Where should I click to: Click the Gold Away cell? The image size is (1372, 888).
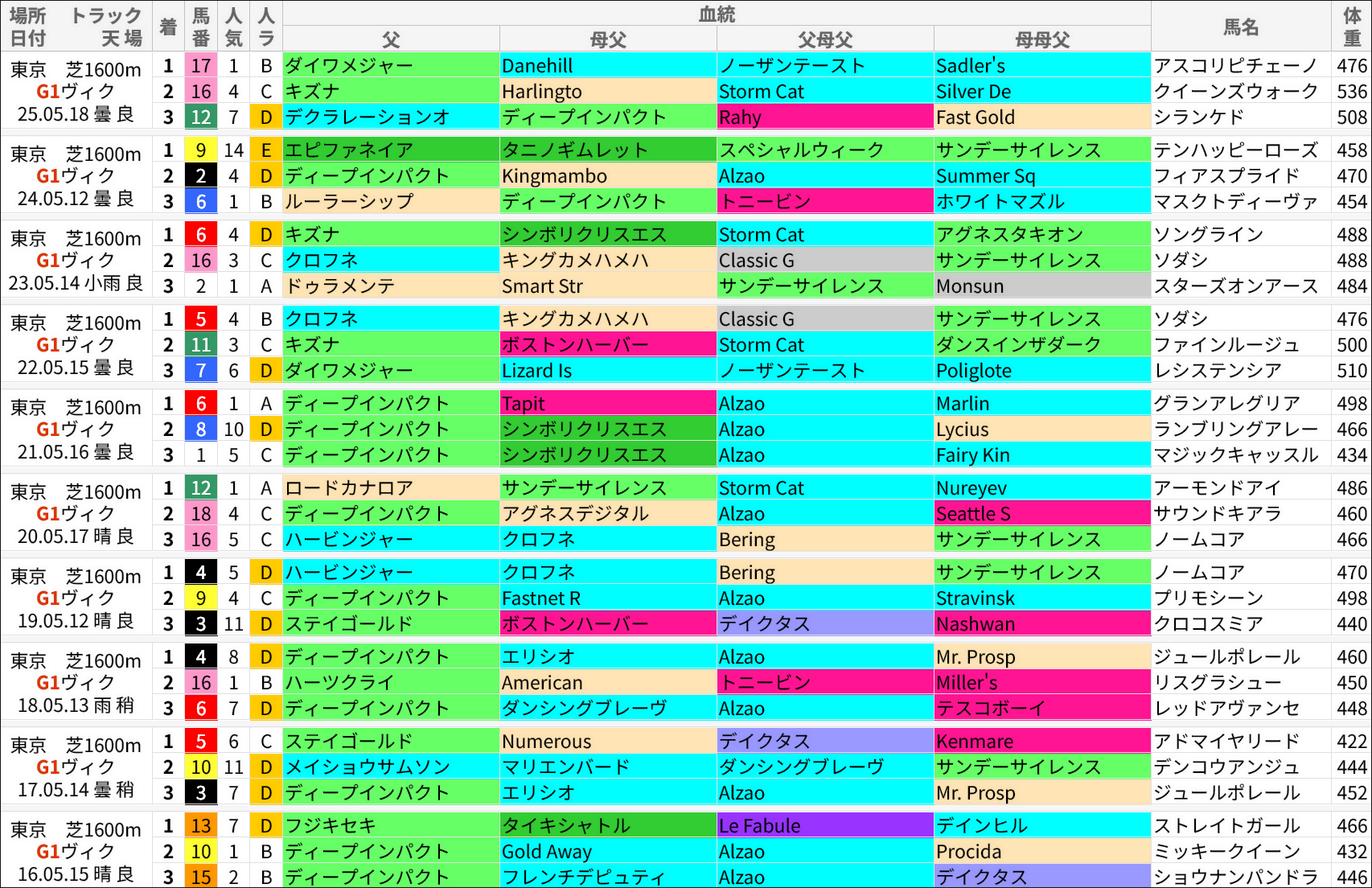pos(608,852)
